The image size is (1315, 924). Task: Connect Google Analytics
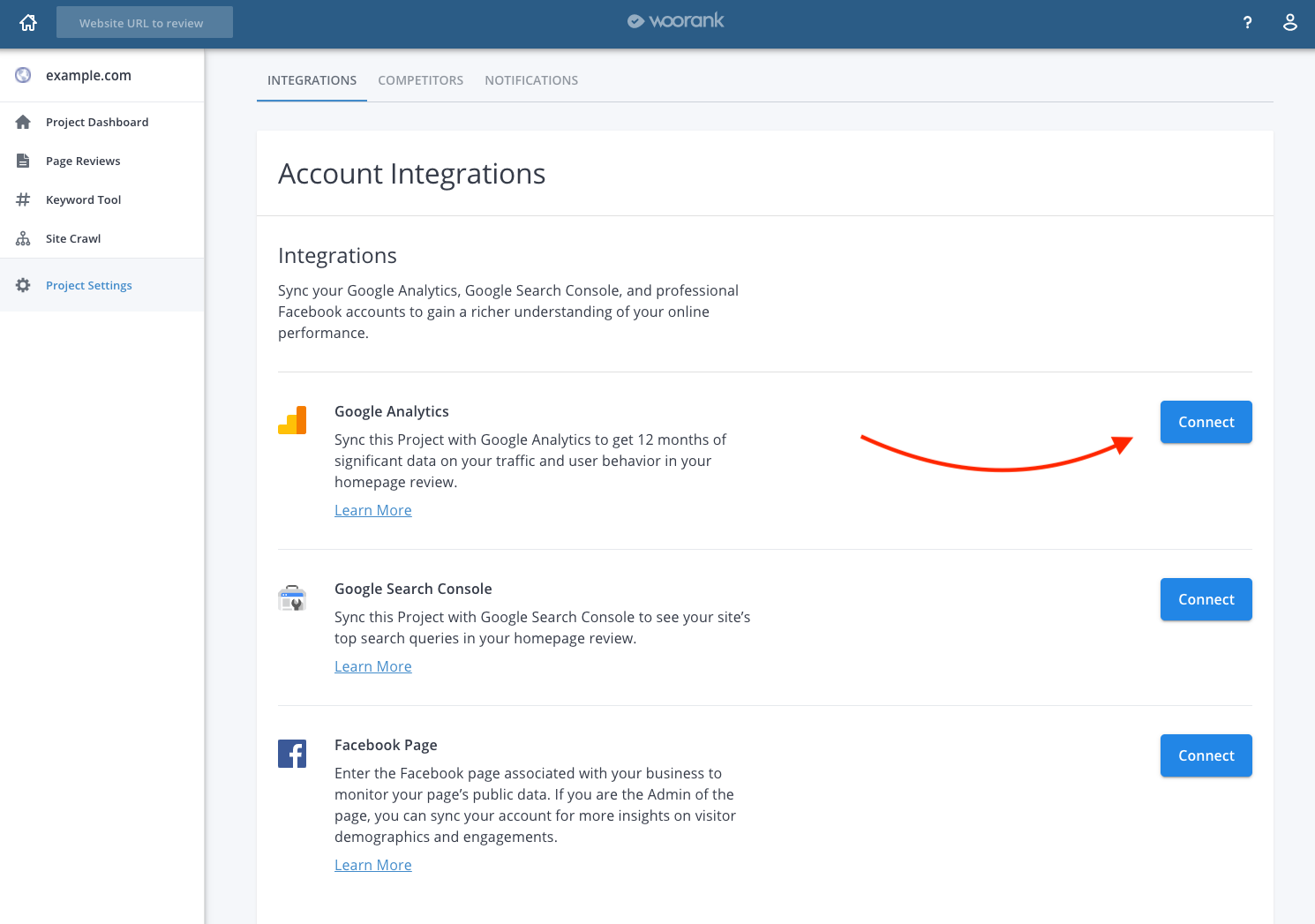click(x=1206, y=422)
